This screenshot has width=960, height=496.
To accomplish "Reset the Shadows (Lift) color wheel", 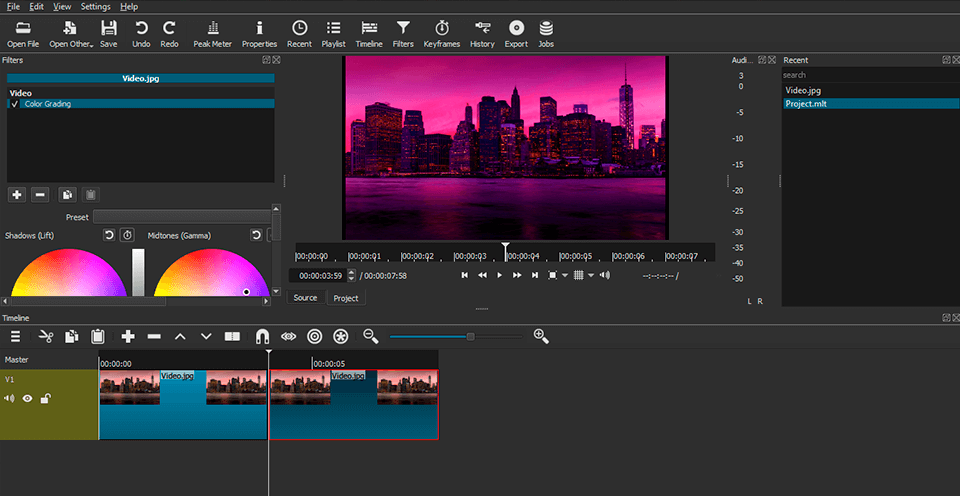I will point(109,235).
